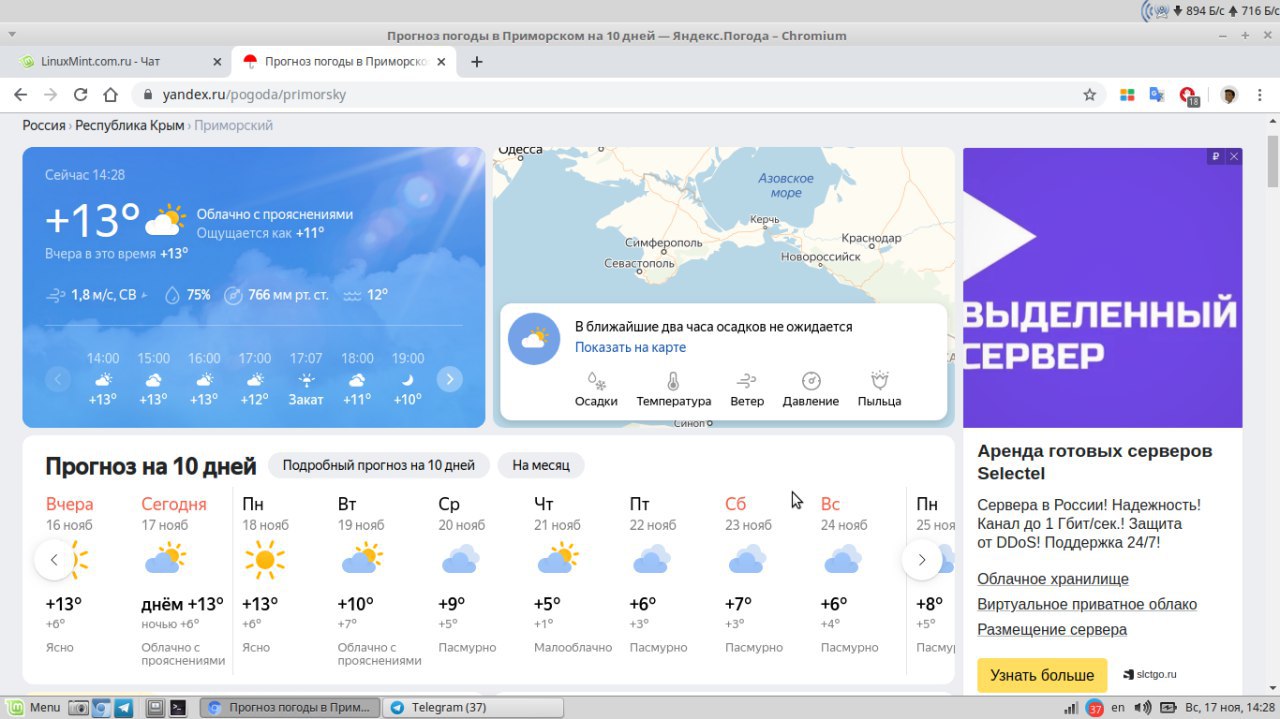Go back in the browser
1280x719 pixels.
pos(20,95)
